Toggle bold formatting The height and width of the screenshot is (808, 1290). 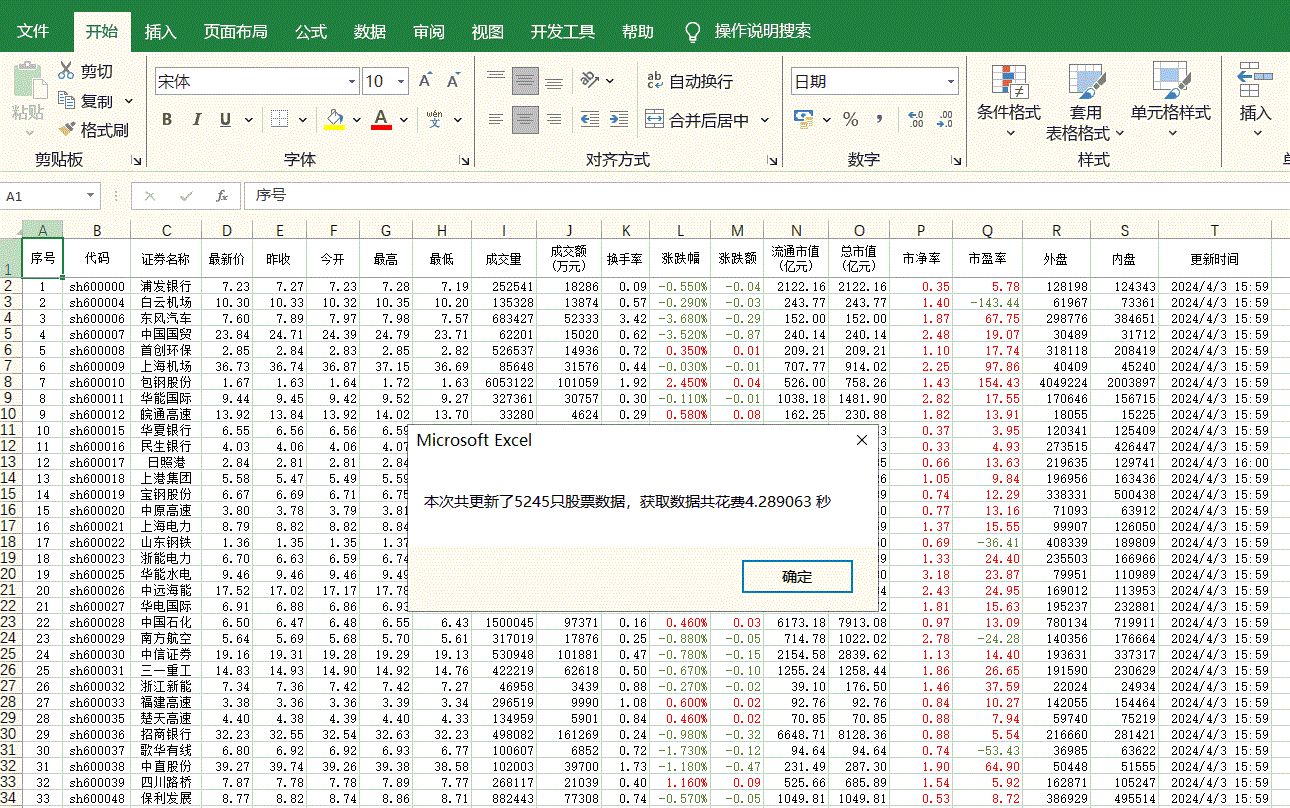pos(167,120)
